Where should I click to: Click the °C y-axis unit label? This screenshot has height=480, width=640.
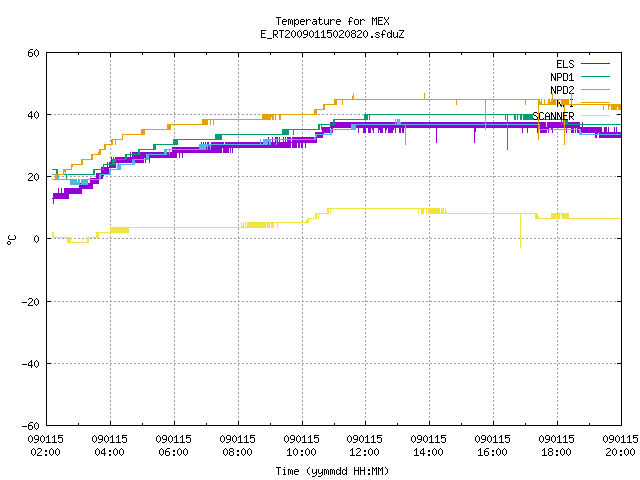11,240
